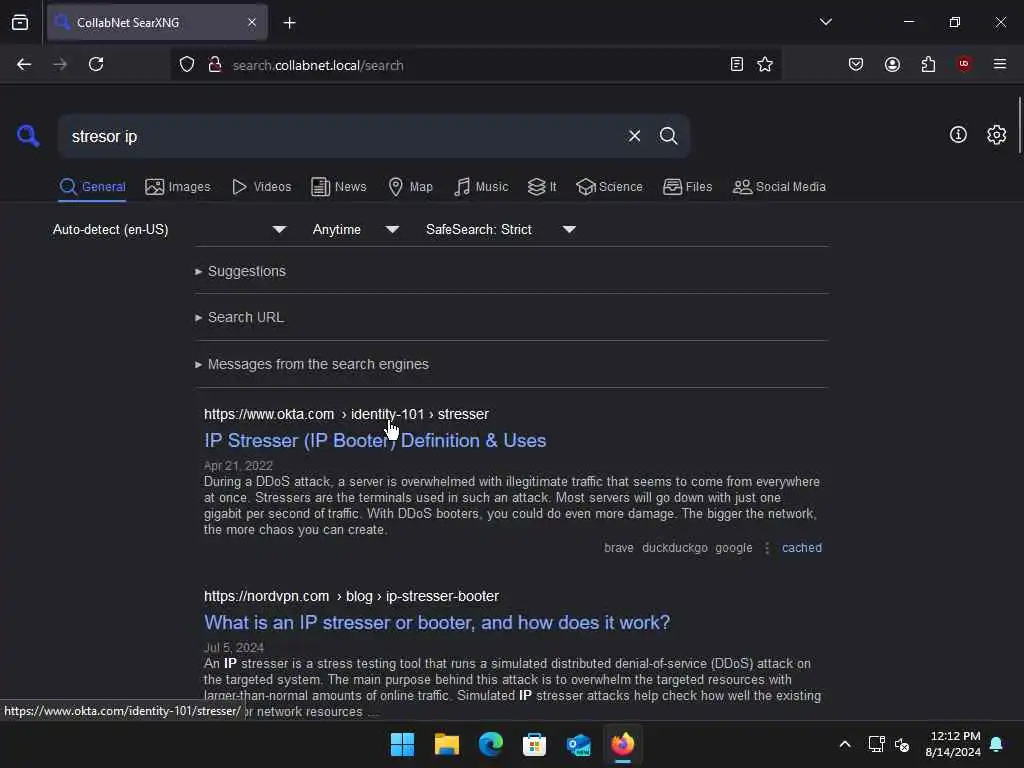
Task: Open SearXNG preferences gear icon
Action: (997, 135)
